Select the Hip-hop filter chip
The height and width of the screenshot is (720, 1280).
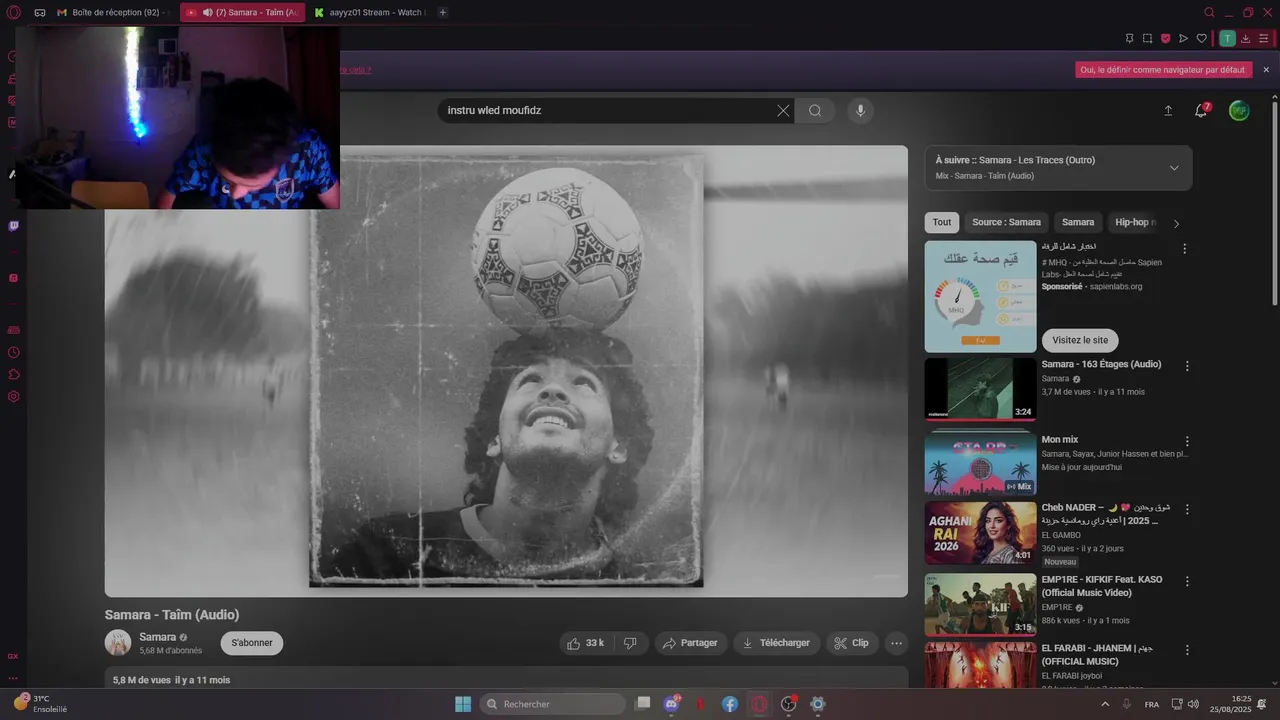click(x=1133, y=222)
